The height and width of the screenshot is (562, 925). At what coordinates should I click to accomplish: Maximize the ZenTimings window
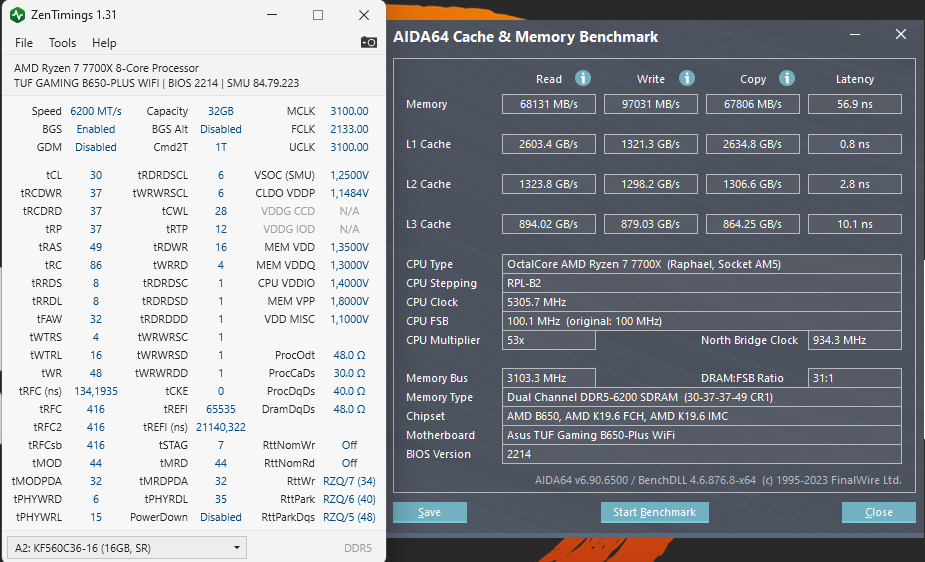click(x=318, y=15)
